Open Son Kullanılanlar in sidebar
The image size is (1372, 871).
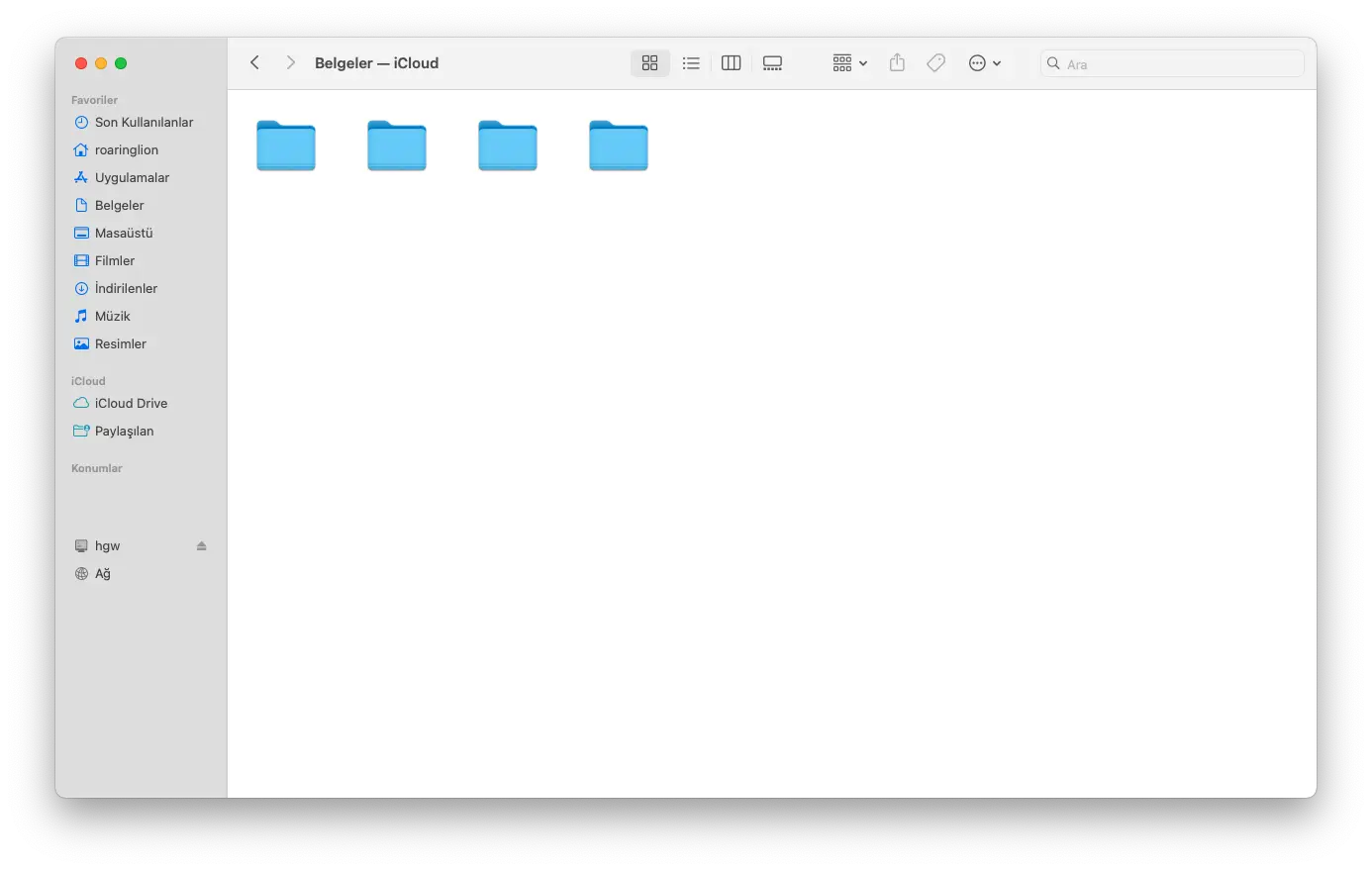pyautogui.click(x=141, y=123)
